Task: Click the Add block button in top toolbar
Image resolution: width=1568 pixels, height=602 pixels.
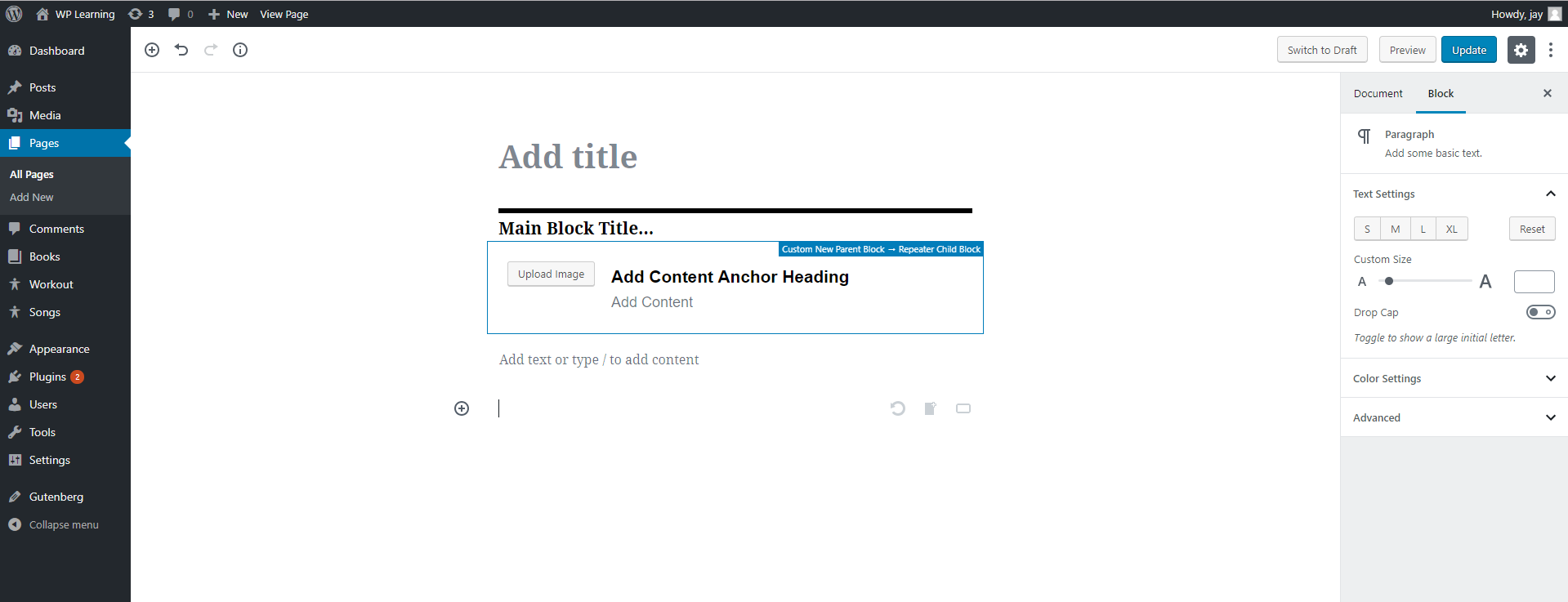Action: coord(152,50)
